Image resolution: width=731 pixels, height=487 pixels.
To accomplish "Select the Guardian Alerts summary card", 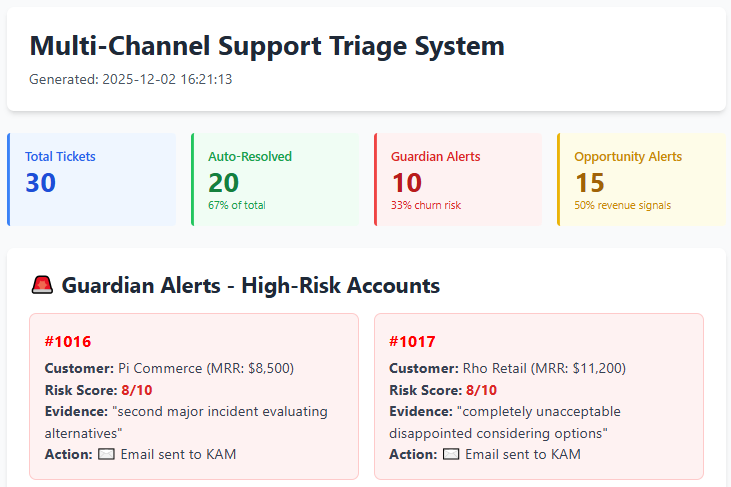I will (x=458, y=179).
